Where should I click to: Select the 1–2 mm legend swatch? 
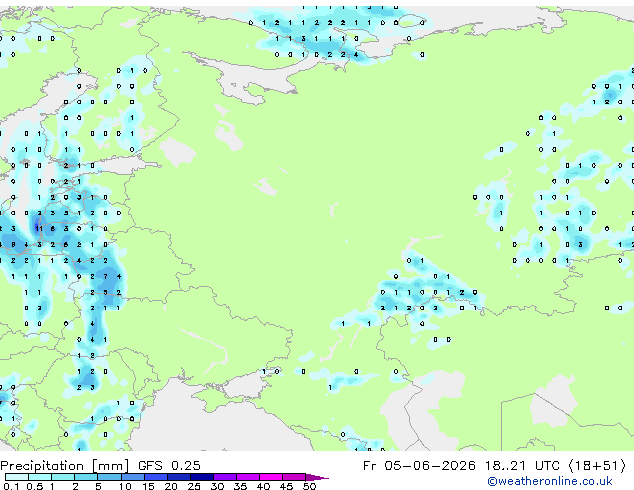63,477
